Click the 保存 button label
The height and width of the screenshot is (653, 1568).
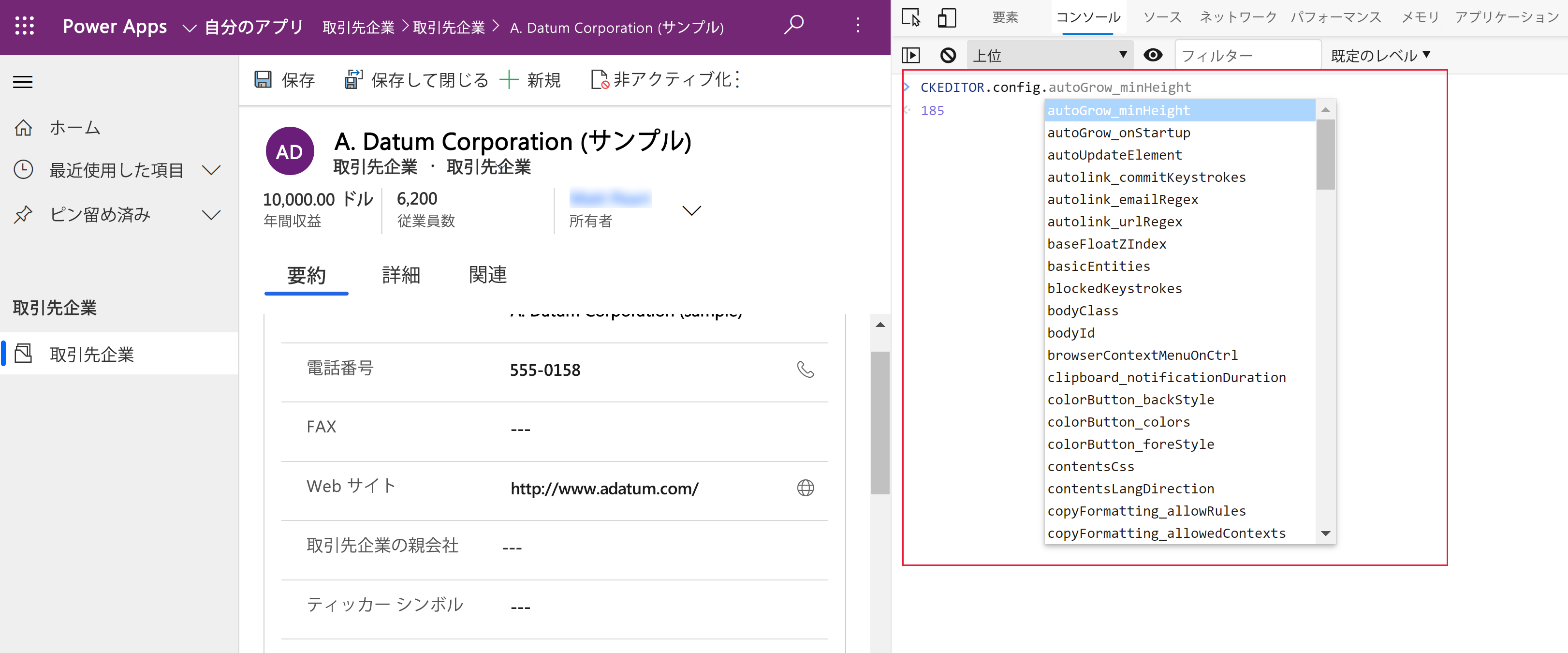pyautogui.click(x=298, y=80)
